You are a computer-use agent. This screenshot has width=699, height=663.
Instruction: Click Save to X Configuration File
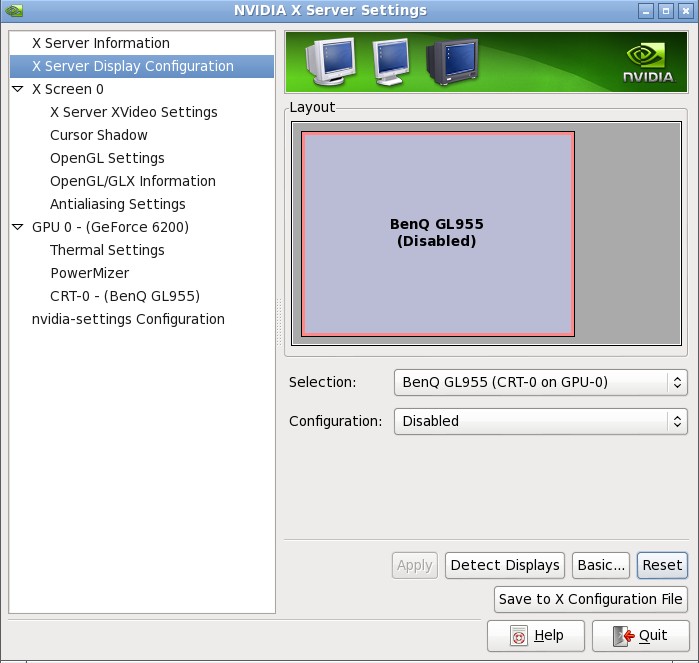591,599
